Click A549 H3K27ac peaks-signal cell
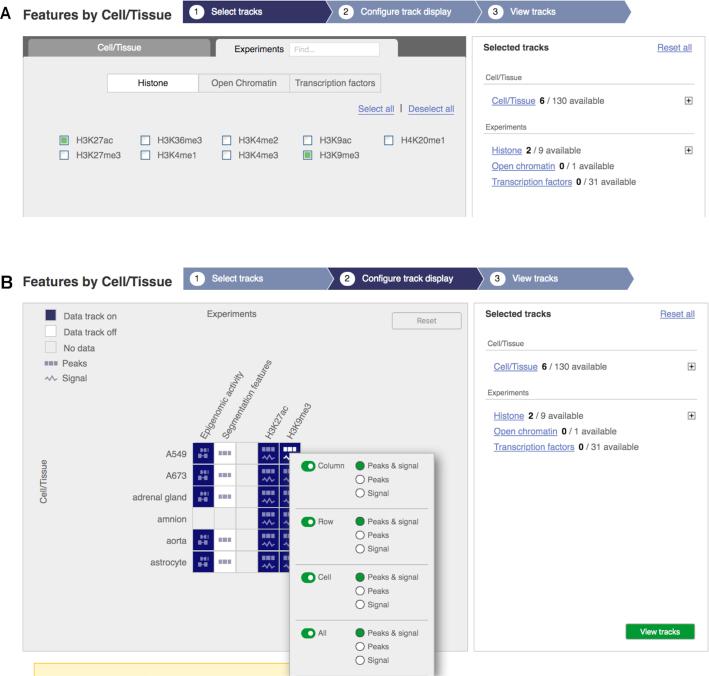The image size is (709, 676). (268, 453)
